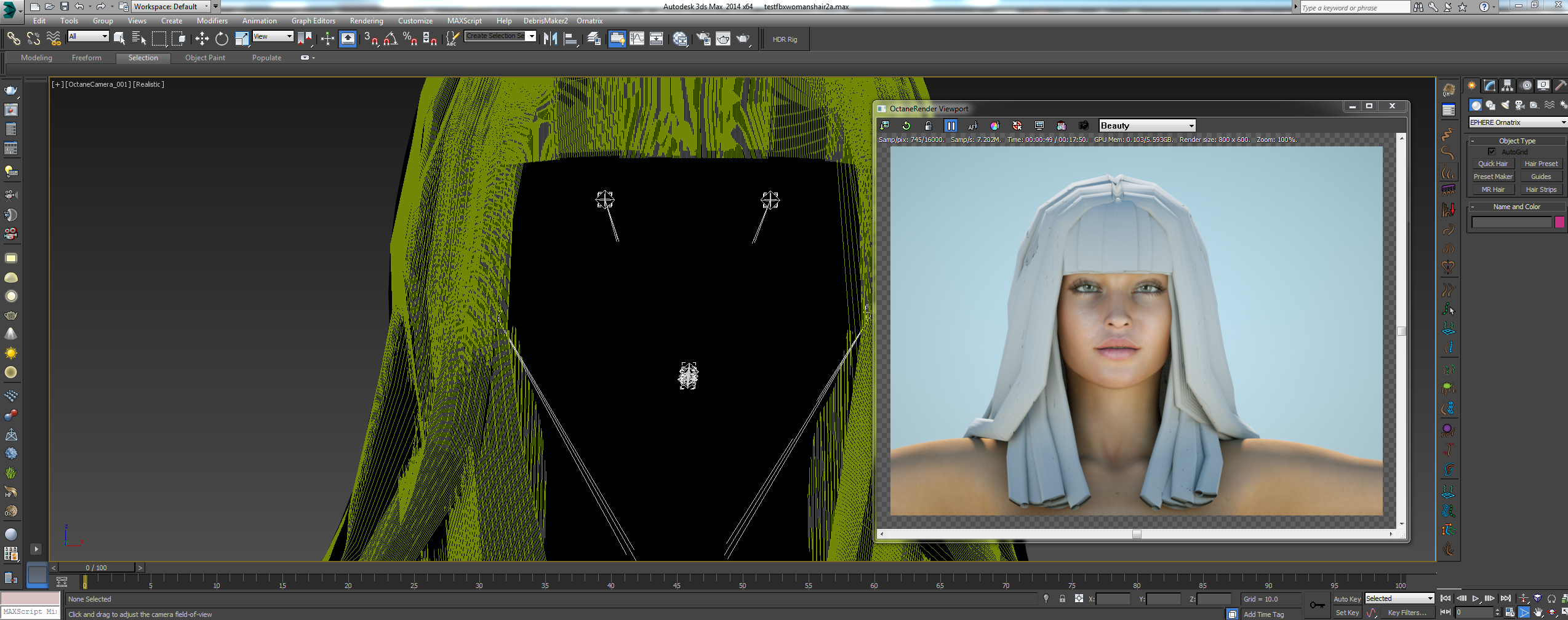This screenshot has height=620, width=1568.
Task: Pause rendering in the OctaneRender Viewport
Action: [x=951, y=125]
